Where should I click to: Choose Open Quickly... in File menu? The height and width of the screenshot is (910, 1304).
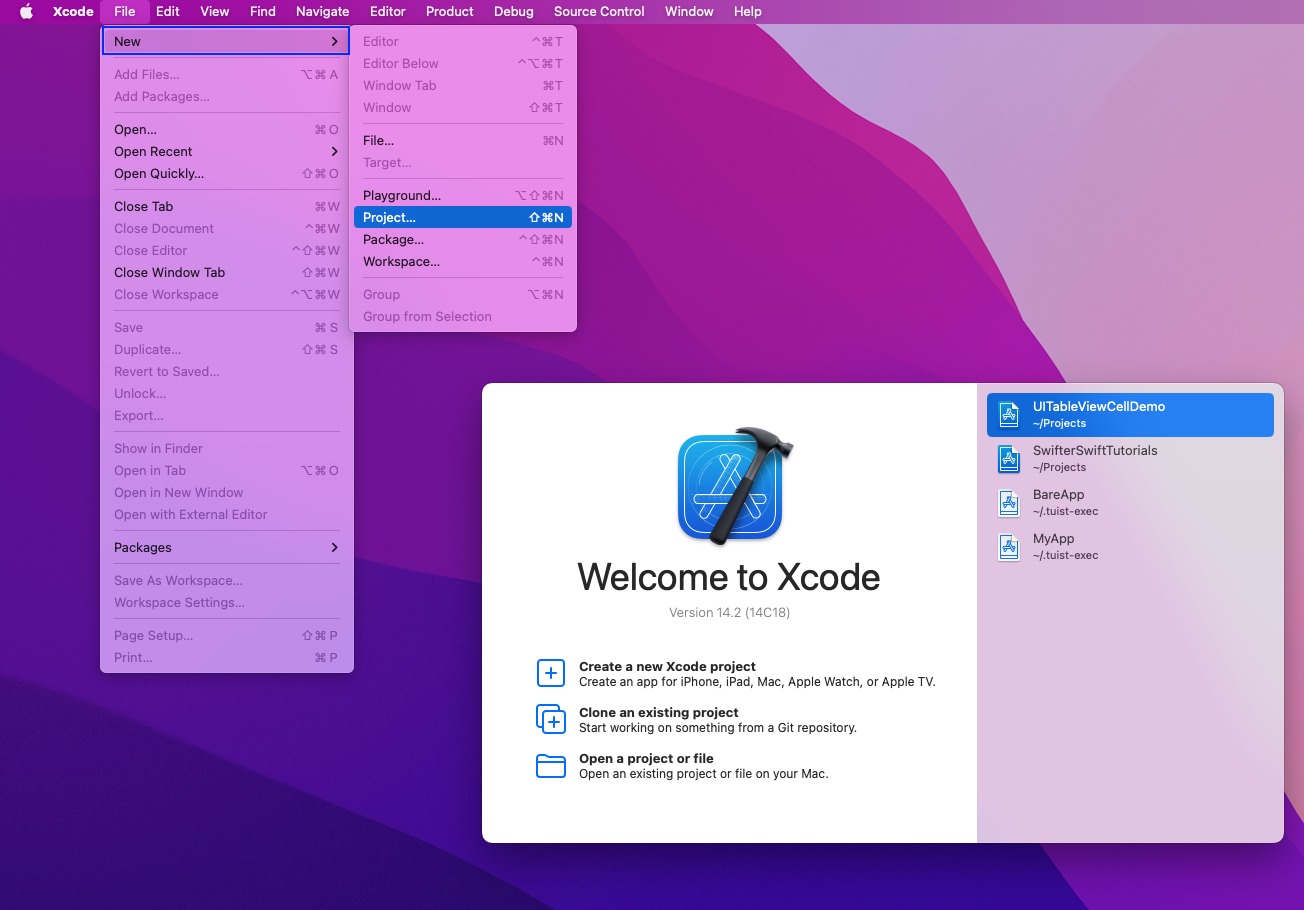[227, 174]
